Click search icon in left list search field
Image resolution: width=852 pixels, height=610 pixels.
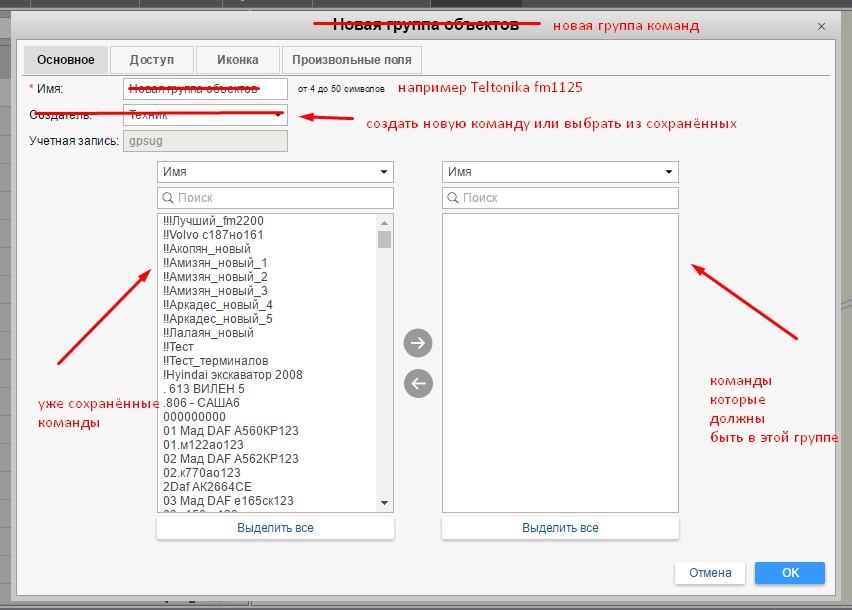[168, 198]
